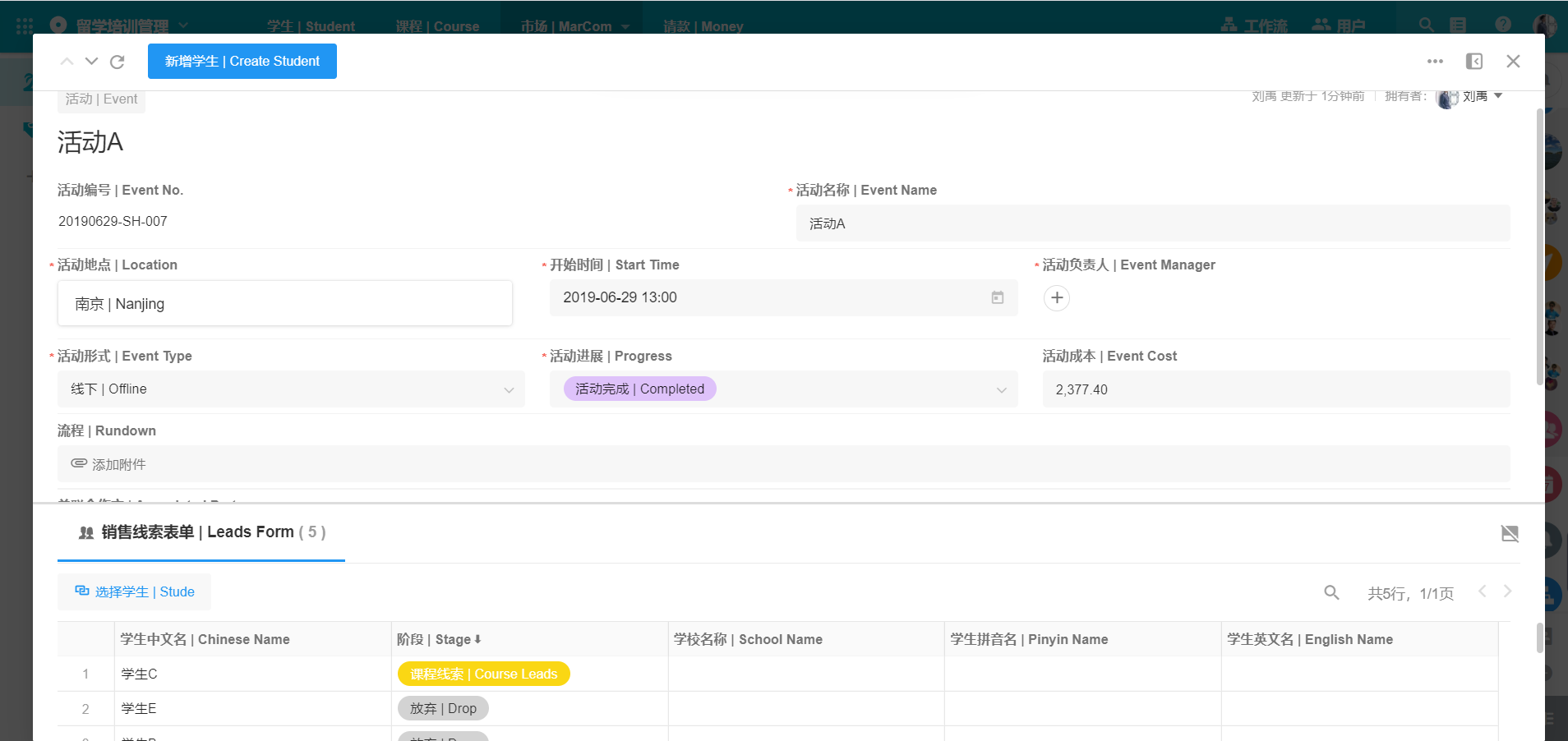
Task: Search the Leads Form table
Action: [1331, 592]
